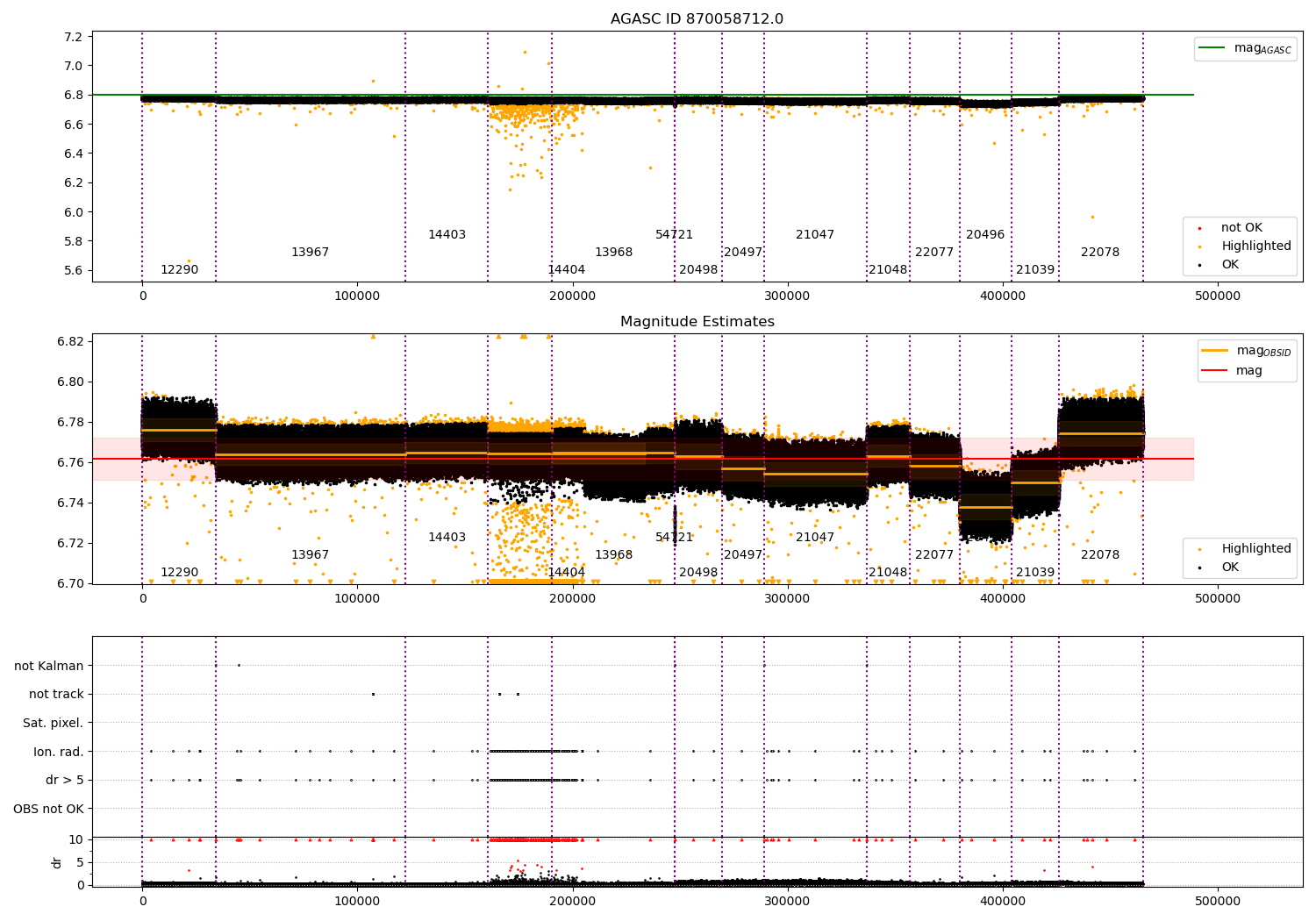
Task: Click the red 'mag' legend line in middle plot
Action: 1214,371
